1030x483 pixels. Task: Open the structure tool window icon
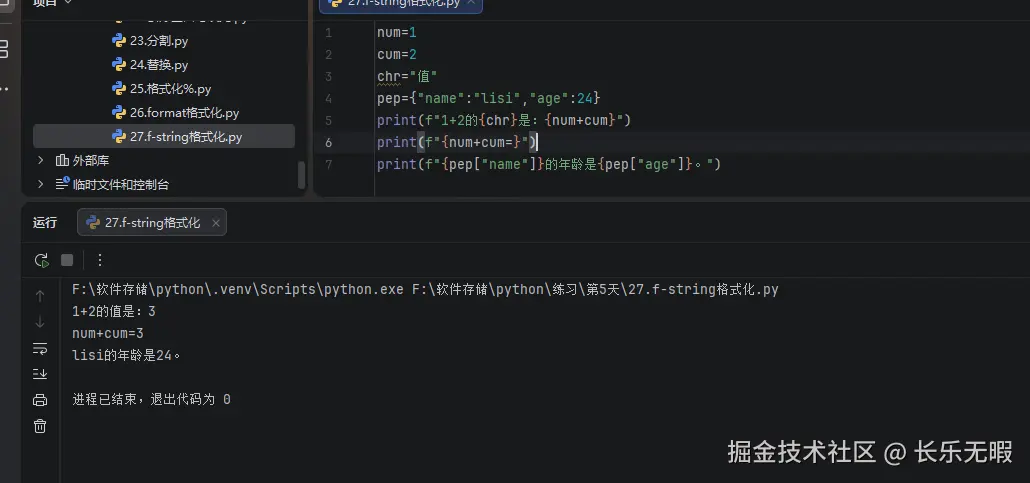coord(3,48)
